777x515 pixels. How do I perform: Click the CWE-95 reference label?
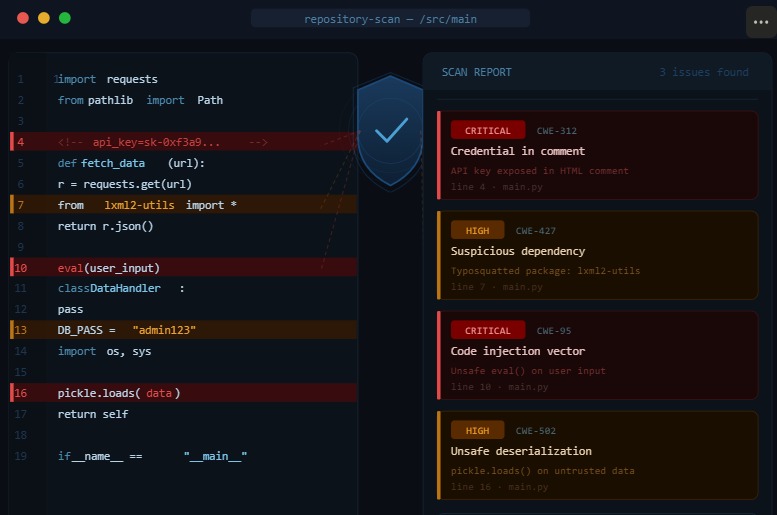[x=554, y=331]
